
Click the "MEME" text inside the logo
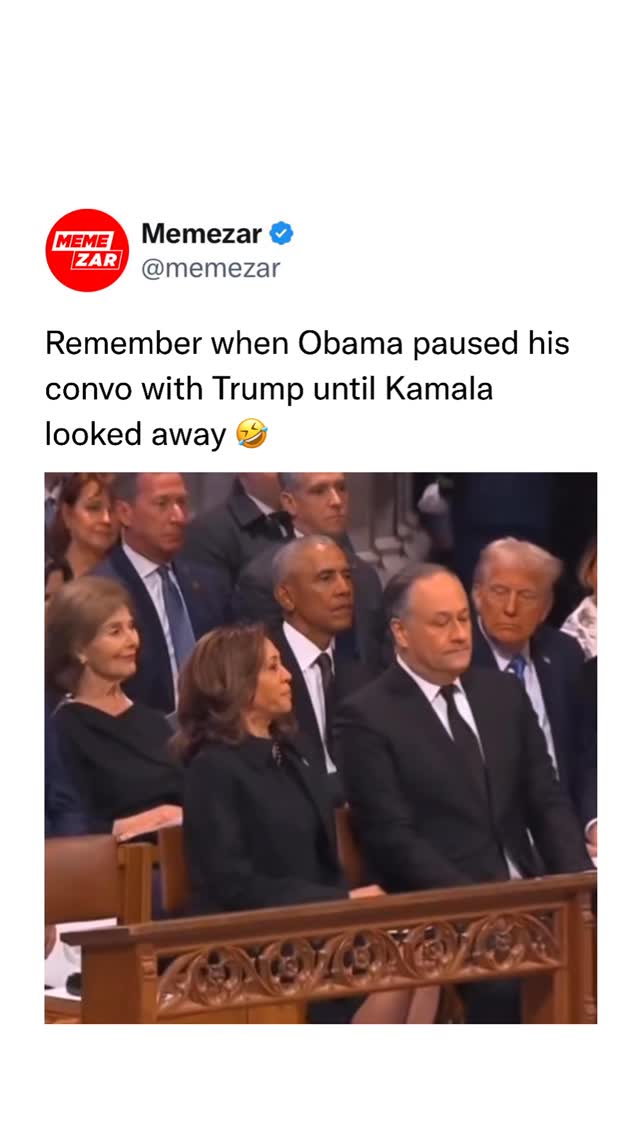click(x=83, y=241)
